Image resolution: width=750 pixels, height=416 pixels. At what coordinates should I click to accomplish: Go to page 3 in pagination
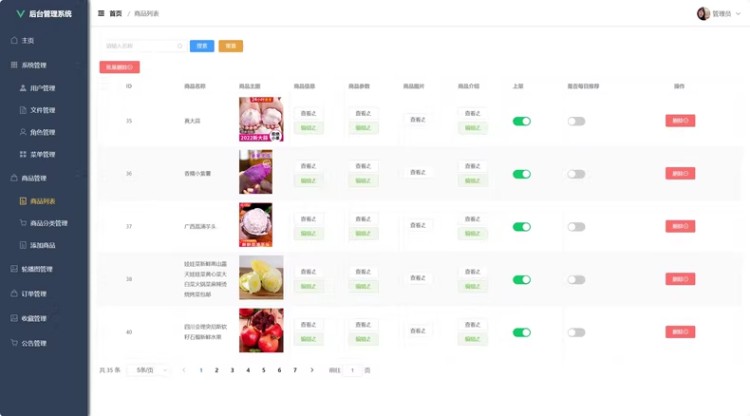pos(233,370)
